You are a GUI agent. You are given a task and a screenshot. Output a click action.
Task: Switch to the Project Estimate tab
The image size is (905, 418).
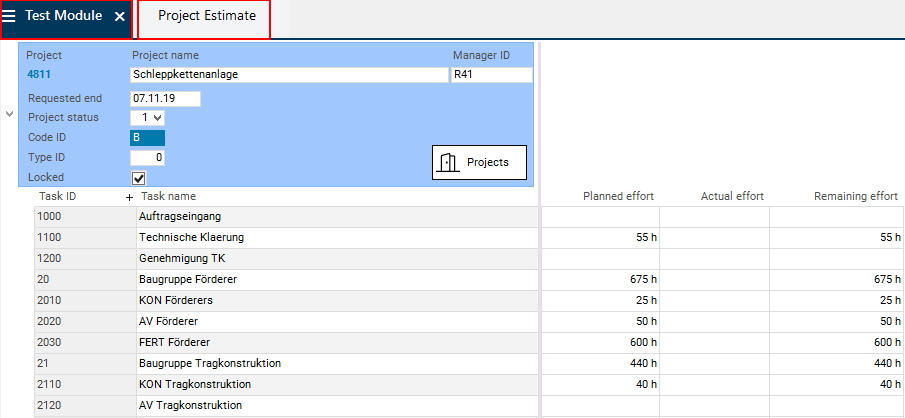(x=206, y=17)
